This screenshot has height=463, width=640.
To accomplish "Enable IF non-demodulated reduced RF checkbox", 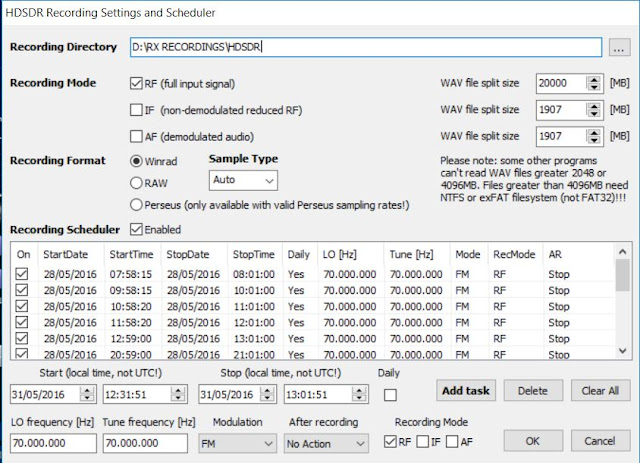I will [136, 110].
